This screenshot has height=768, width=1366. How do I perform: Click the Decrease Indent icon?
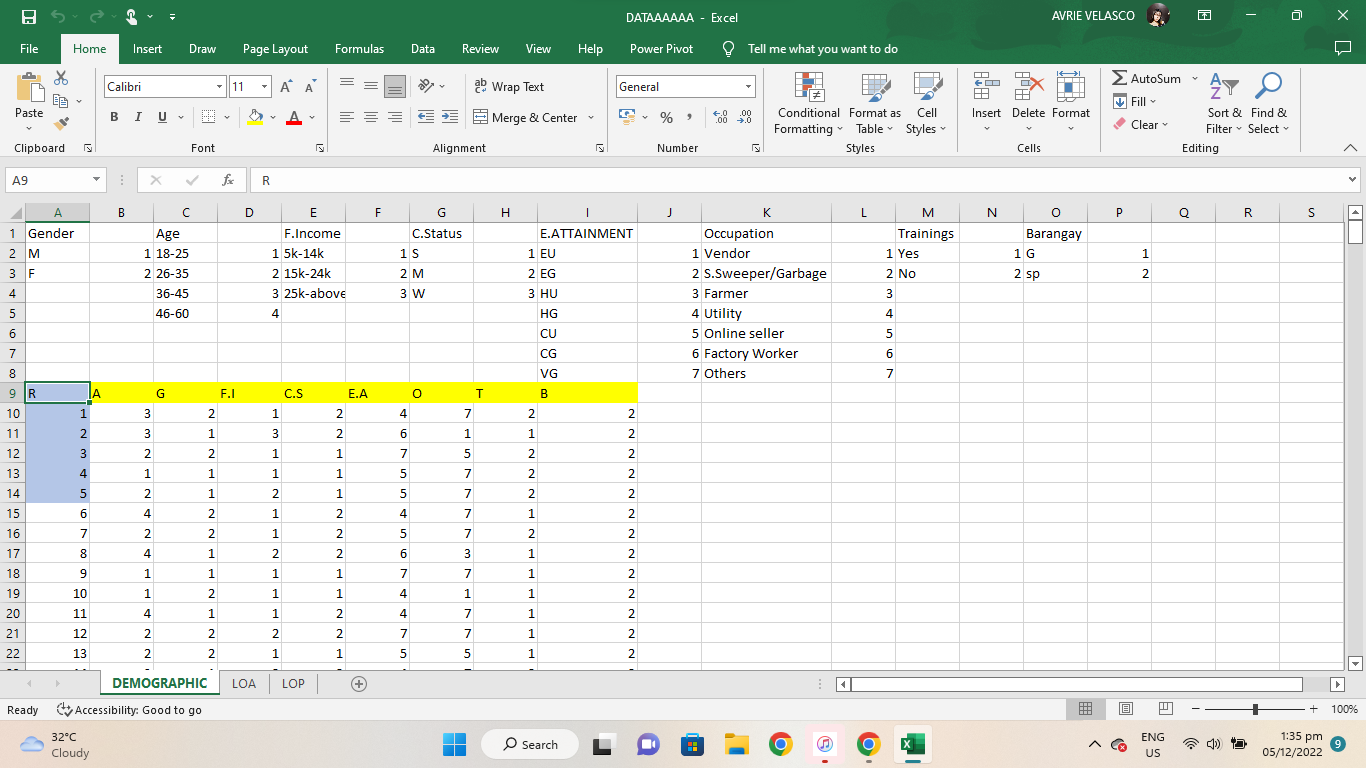click(425, 117)
